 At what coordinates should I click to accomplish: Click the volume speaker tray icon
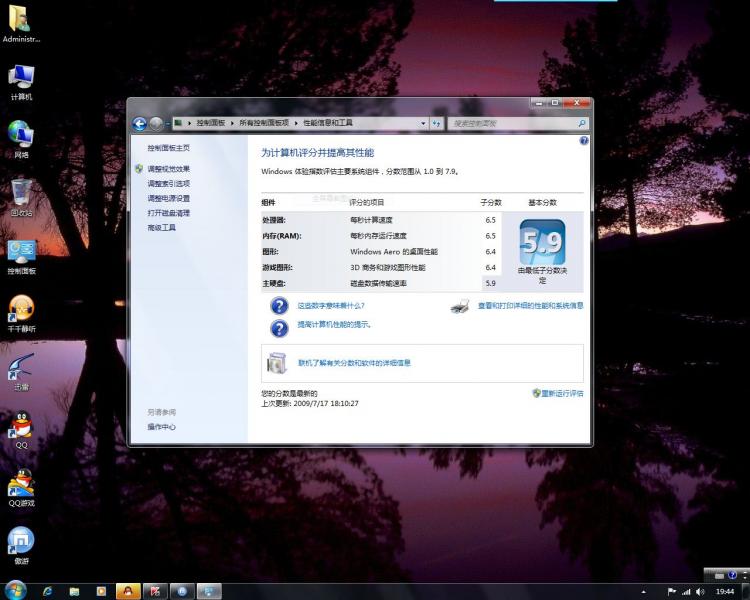700,592
